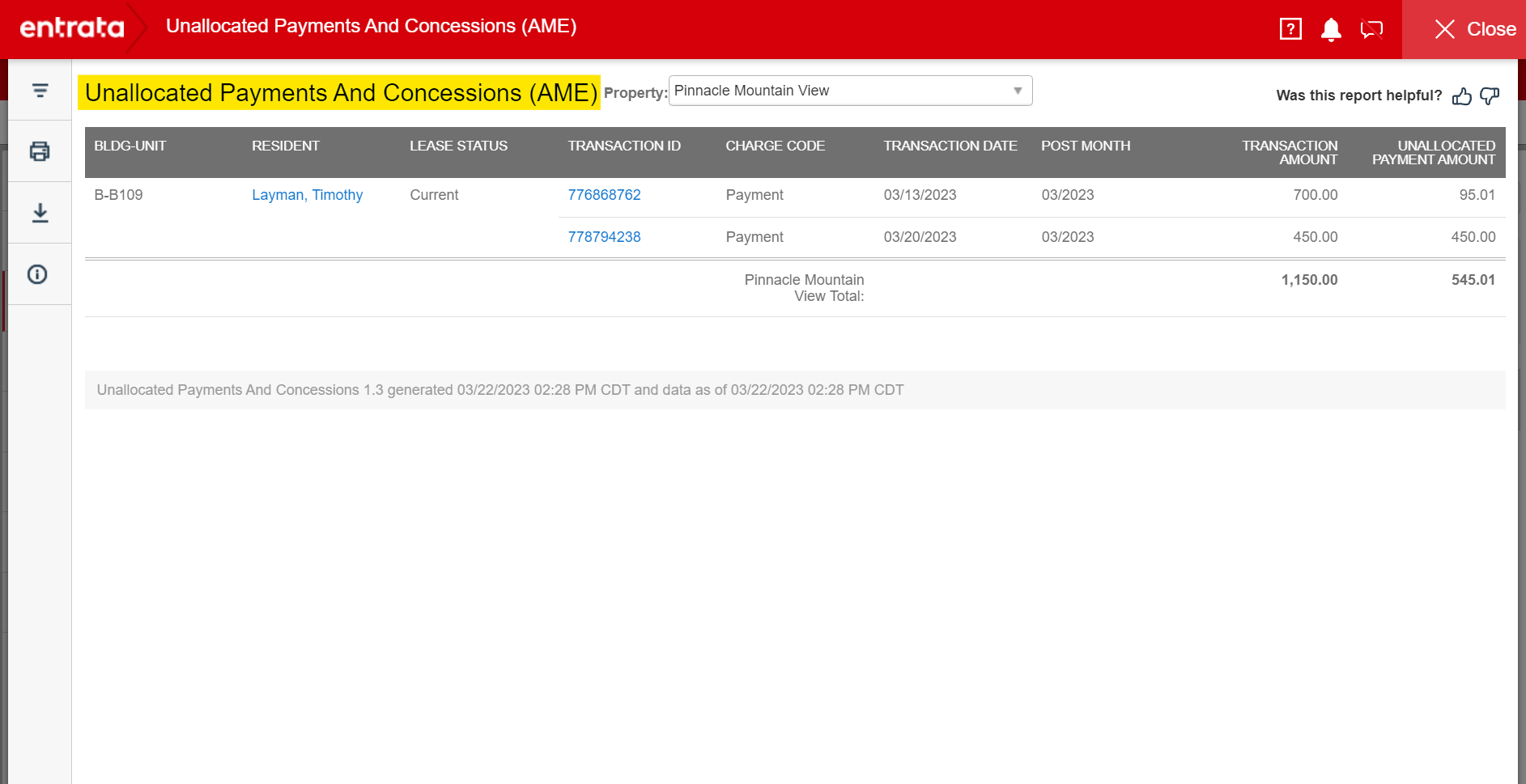Click the highlighted report title heading

tap(340, 93)
